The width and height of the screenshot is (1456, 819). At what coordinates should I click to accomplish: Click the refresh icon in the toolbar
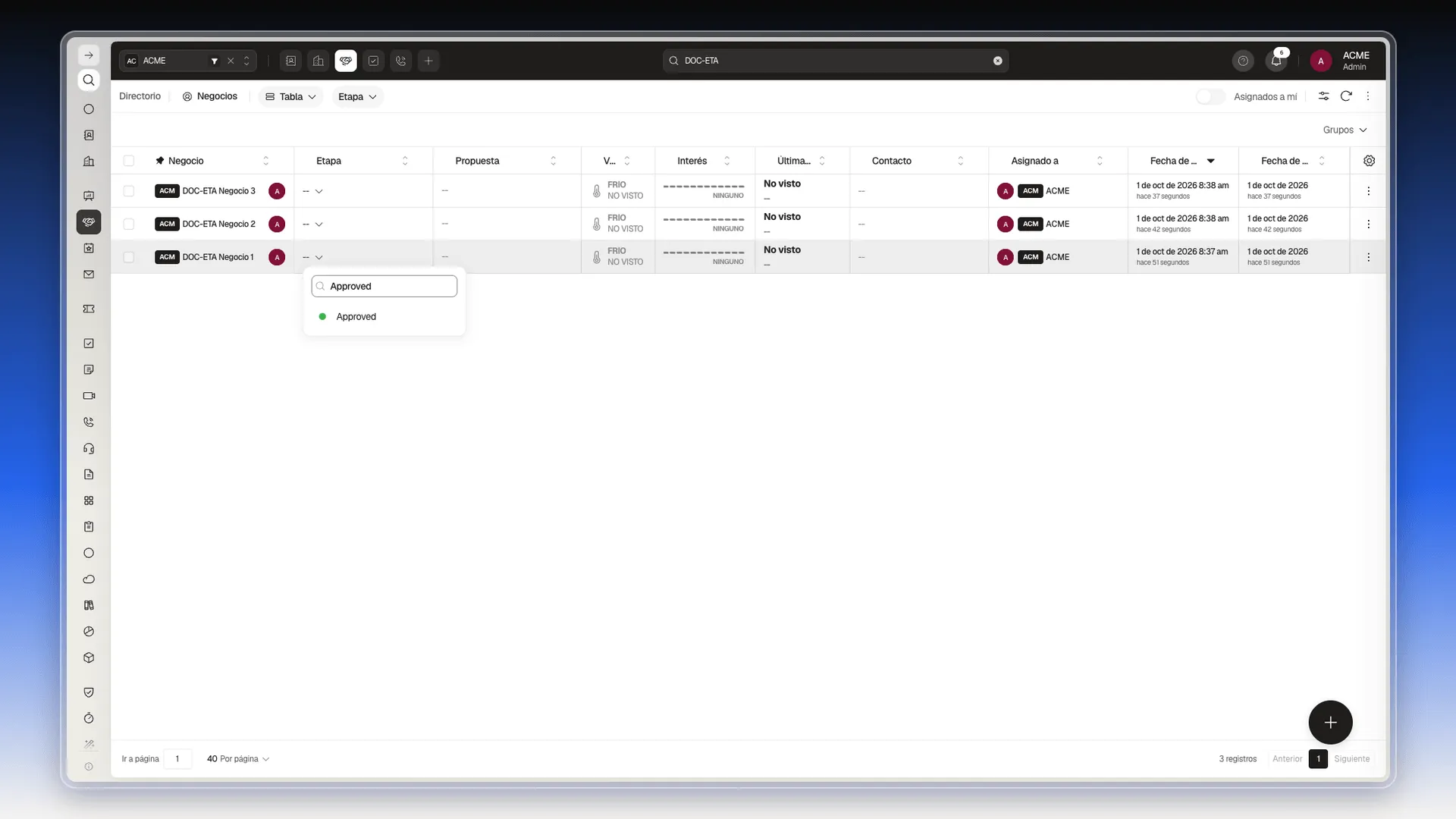[x=1346, y=96]
